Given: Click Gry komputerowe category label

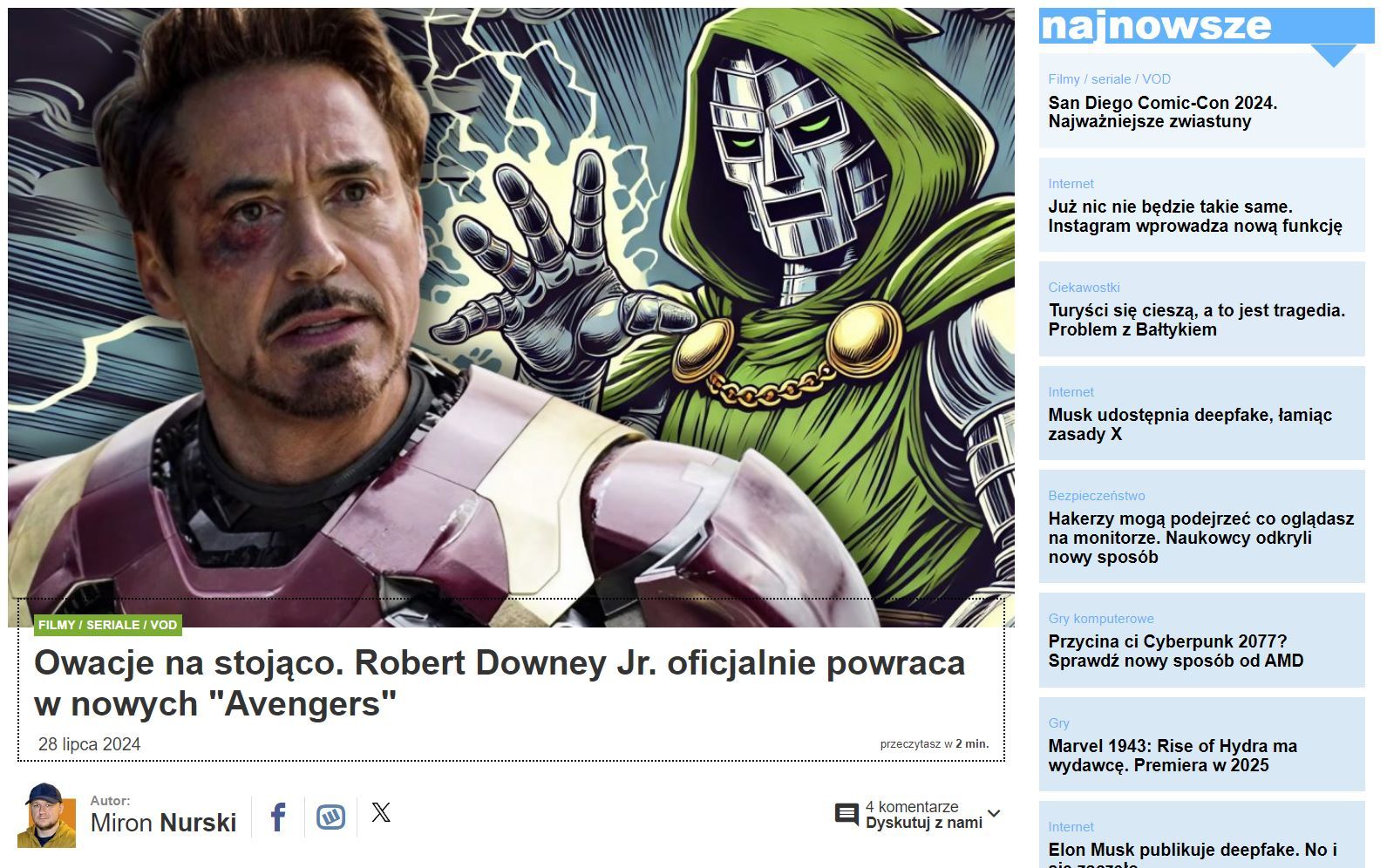Looking at the screenshot, I should click(x=1101, y=619).
